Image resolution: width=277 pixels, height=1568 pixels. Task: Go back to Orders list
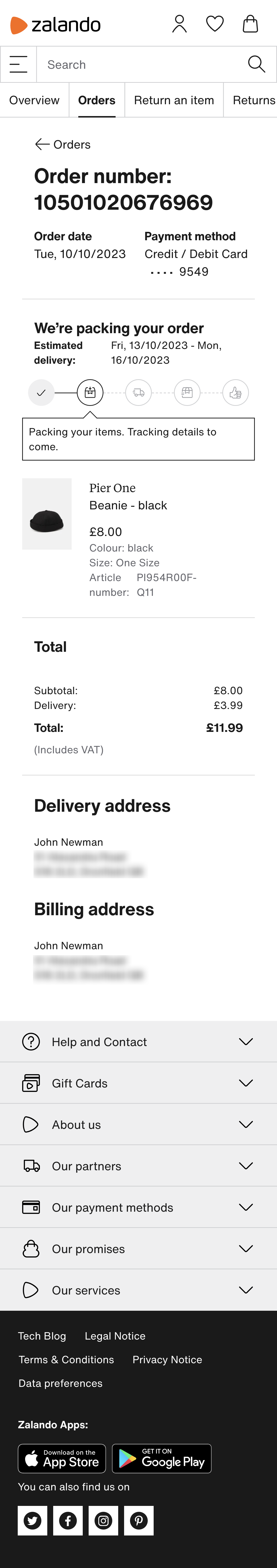coord(63,144)
